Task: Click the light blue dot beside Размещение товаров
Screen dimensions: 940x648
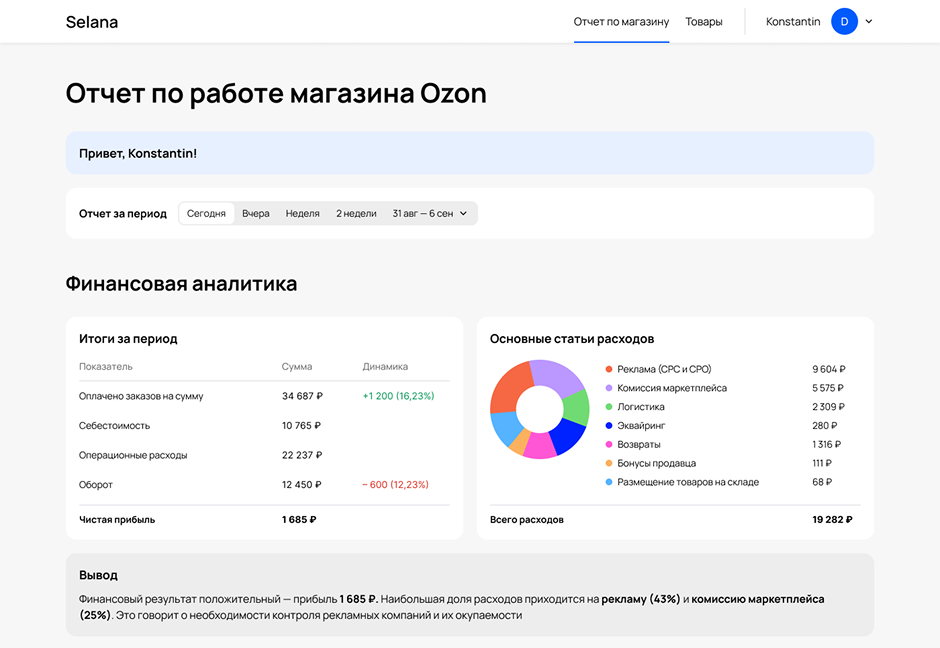Action: [609, 481]
